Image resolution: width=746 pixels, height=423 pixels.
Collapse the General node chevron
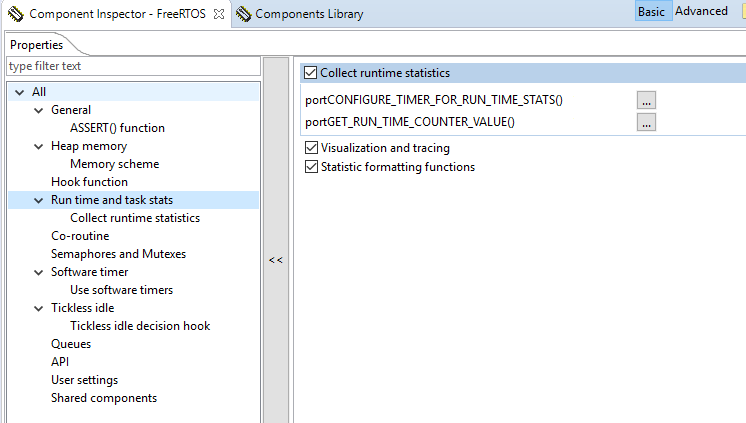39,110
